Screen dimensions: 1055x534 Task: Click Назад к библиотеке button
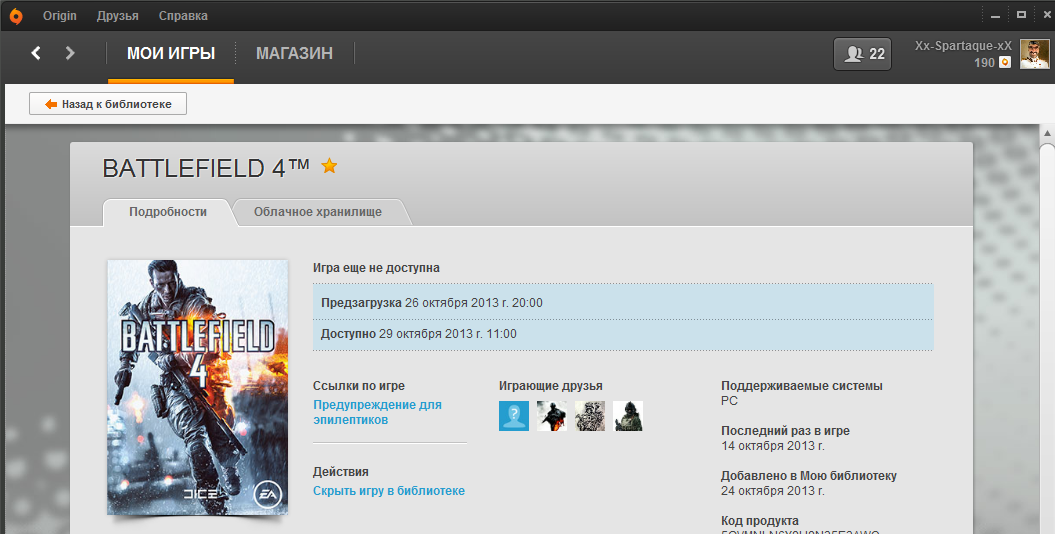pyautogui.click(x=108, y=104)
